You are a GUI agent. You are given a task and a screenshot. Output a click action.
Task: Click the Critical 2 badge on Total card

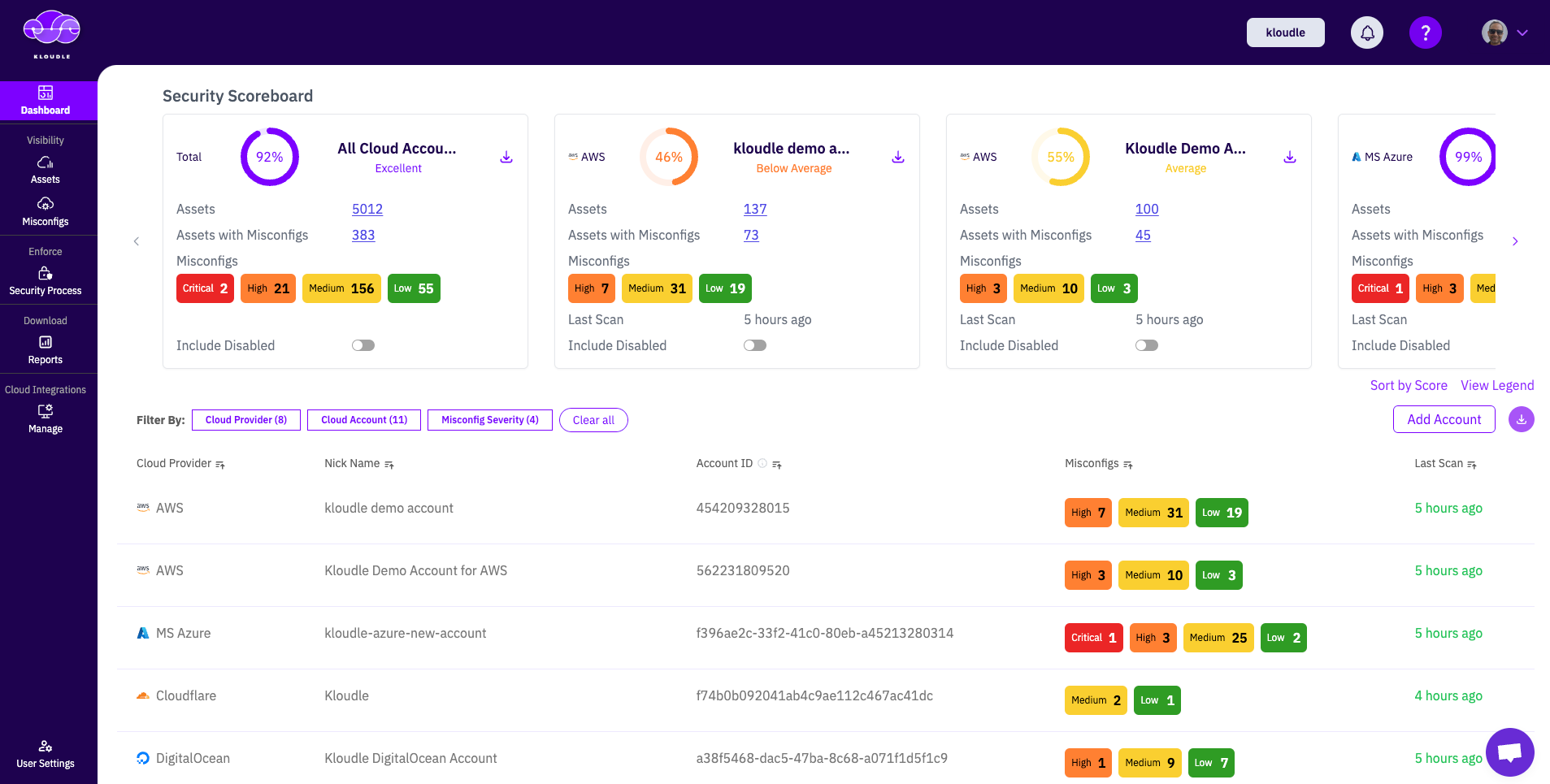205,288
